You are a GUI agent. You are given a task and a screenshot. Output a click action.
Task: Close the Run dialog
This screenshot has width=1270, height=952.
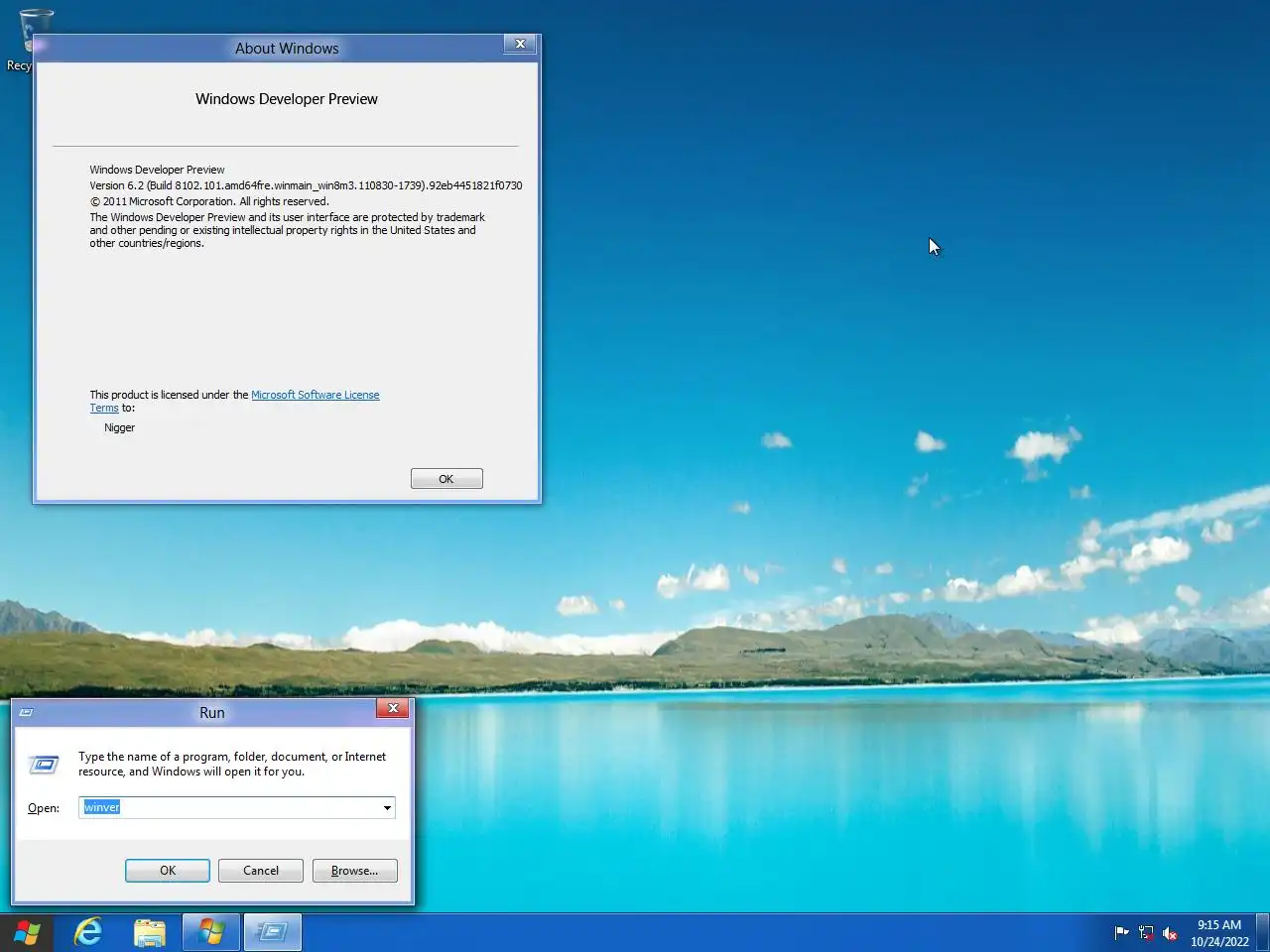point(393,708)
